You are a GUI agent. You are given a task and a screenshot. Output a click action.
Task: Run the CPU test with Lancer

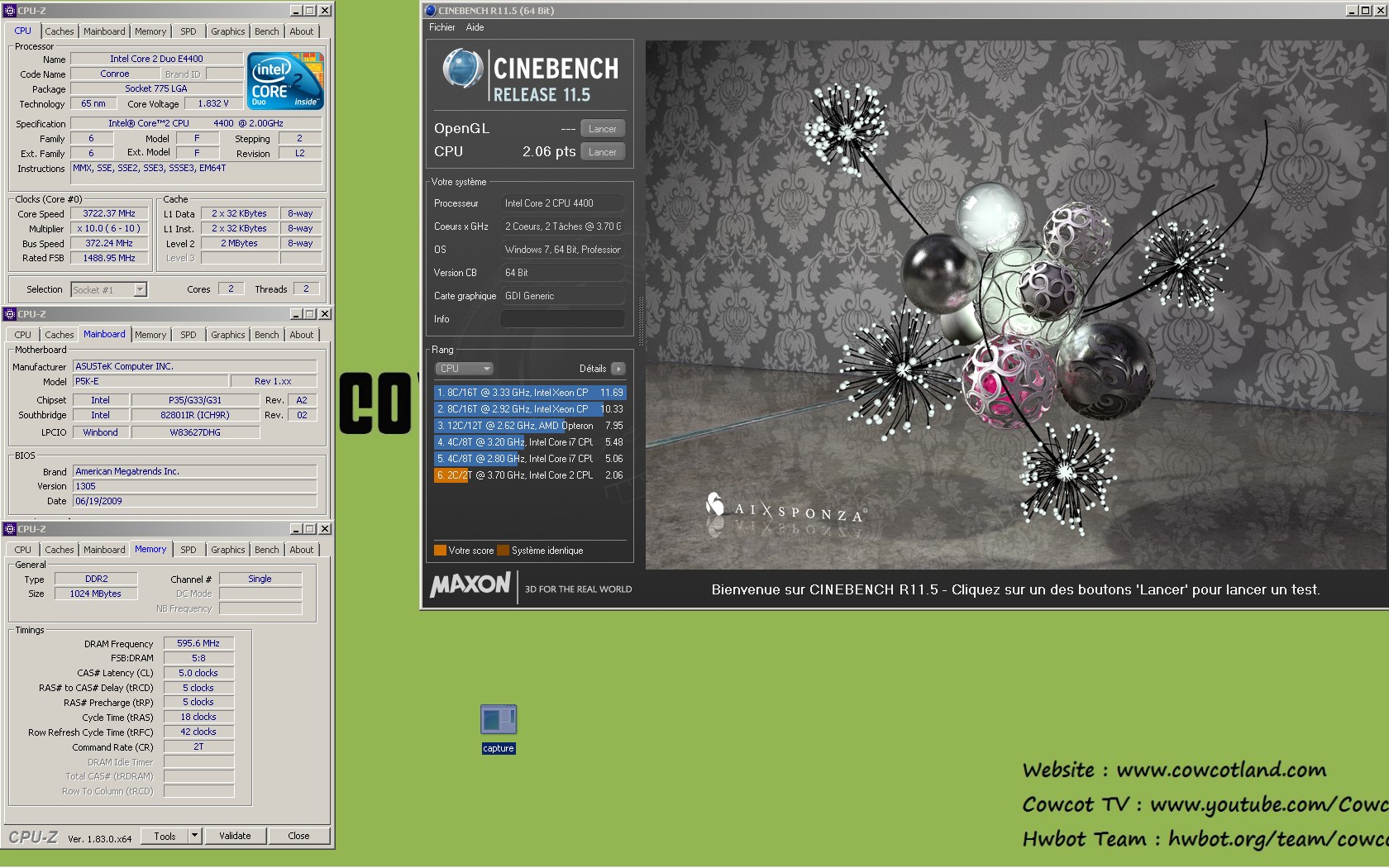603,152
